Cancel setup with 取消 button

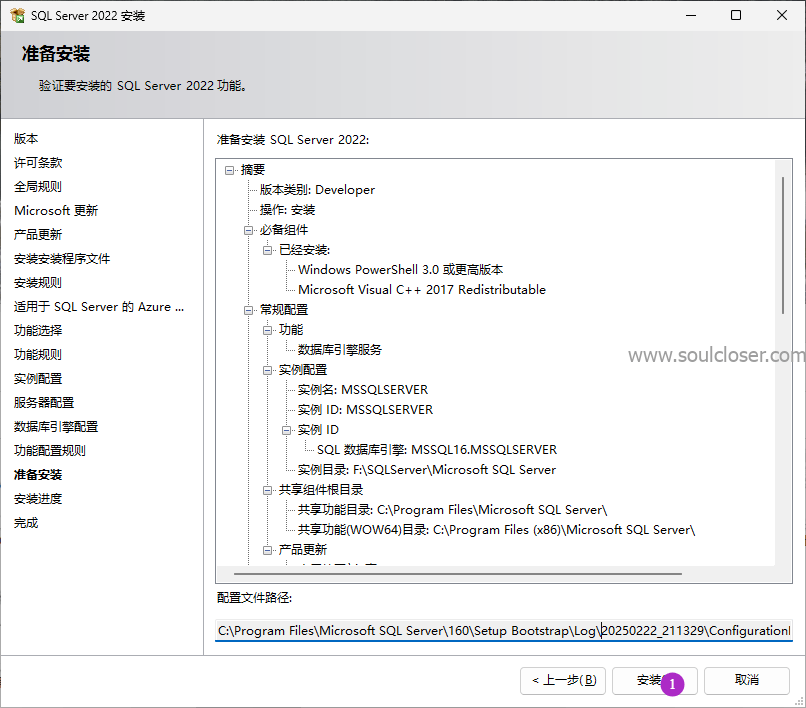pos(746,681)
